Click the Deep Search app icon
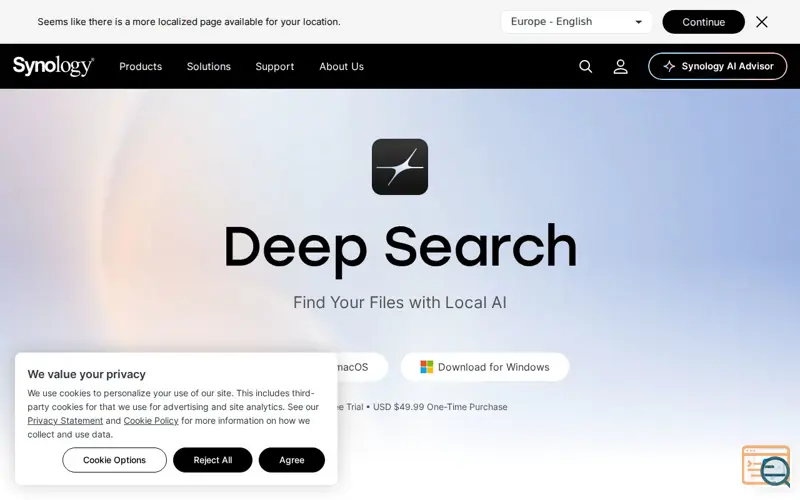The height and width of the screenshot is (500, 800). pyautogui.click(x=400, y=167)
